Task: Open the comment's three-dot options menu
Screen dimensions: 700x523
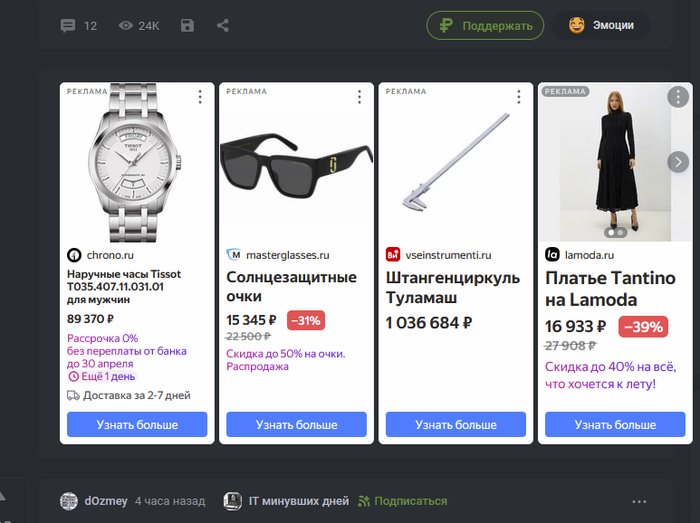Action: [639, 501]
